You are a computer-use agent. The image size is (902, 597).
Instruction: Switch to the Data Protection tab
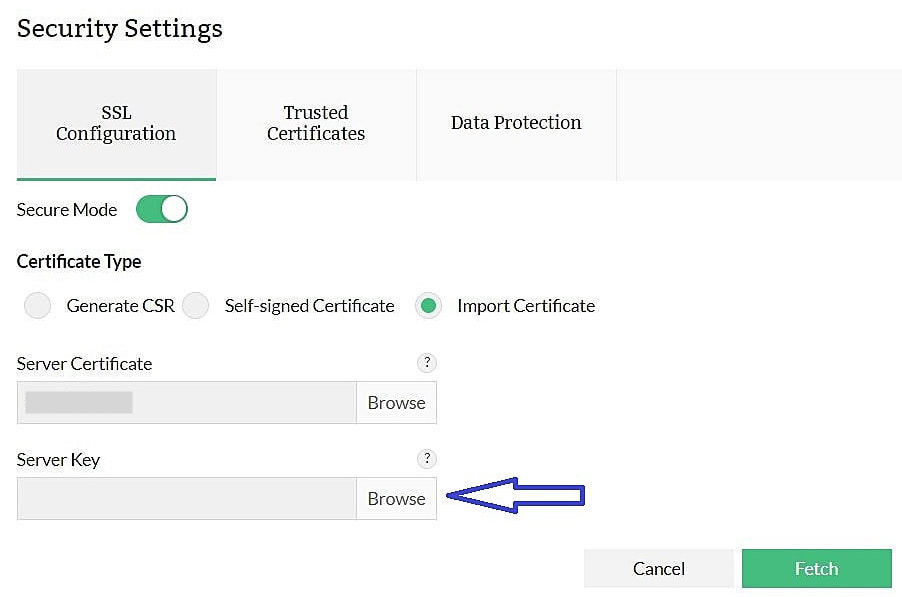coord(516,123)
